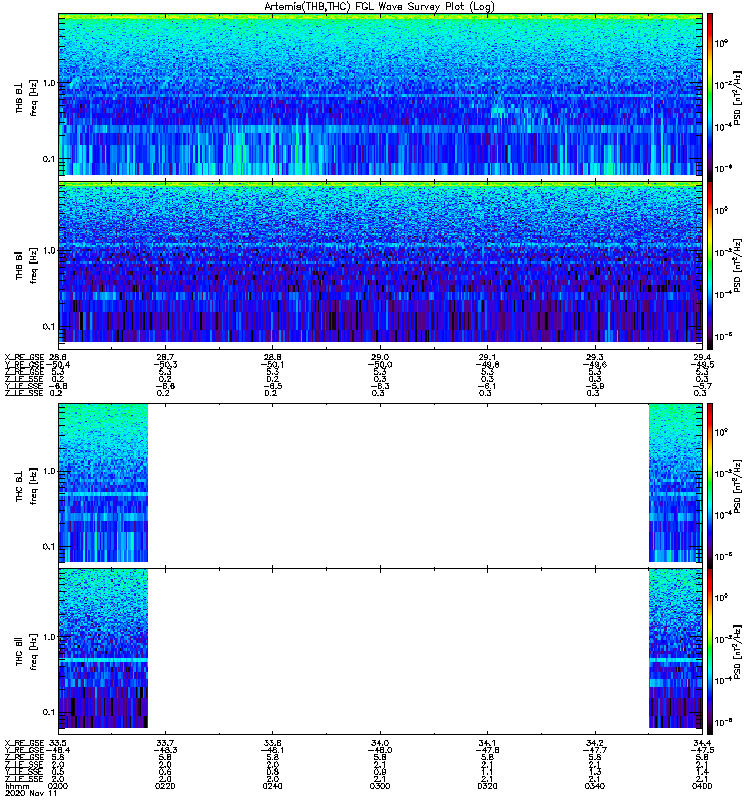750x800 pixels.
Task: Click the 0.1 frequency tick of THC B-perpendicular panel
Action: click(48, 547)
